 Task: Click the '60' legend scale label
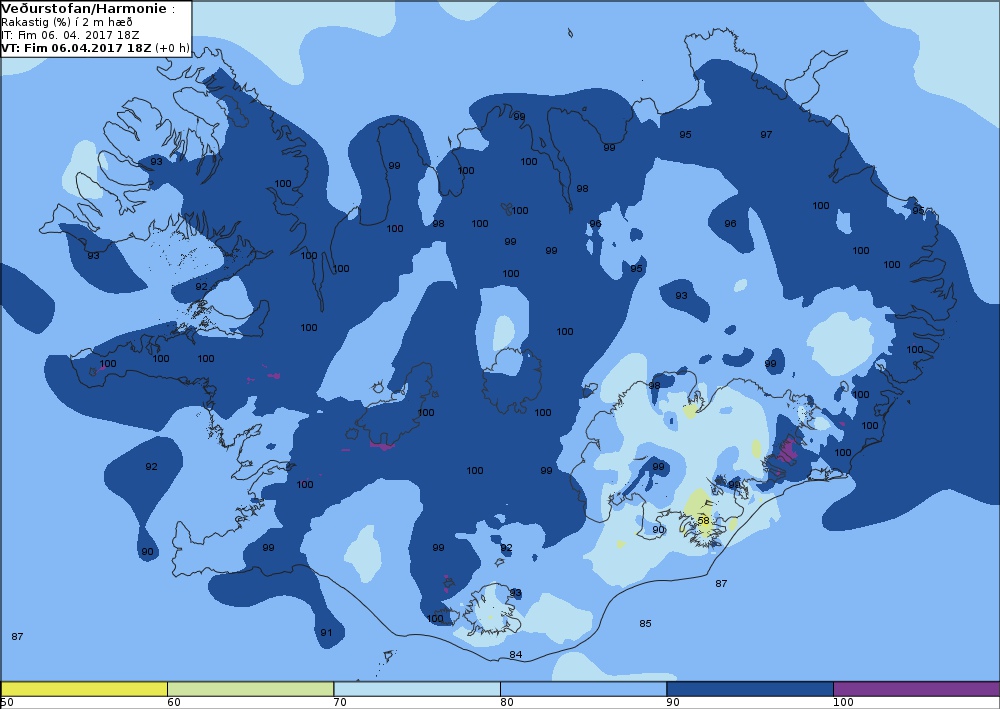coord(173,703)
